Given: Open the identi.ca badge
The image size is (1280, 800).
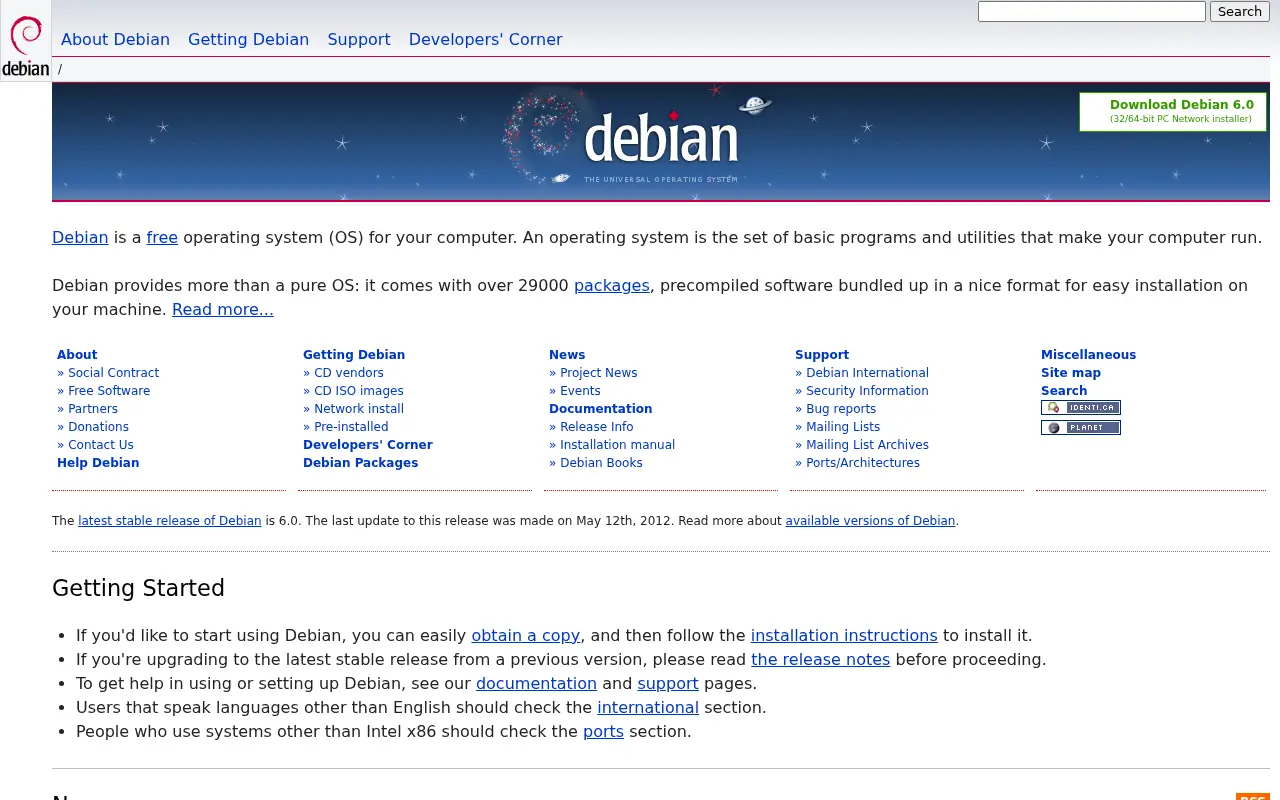Looking at the screenshot, I should coord(1080,408).
